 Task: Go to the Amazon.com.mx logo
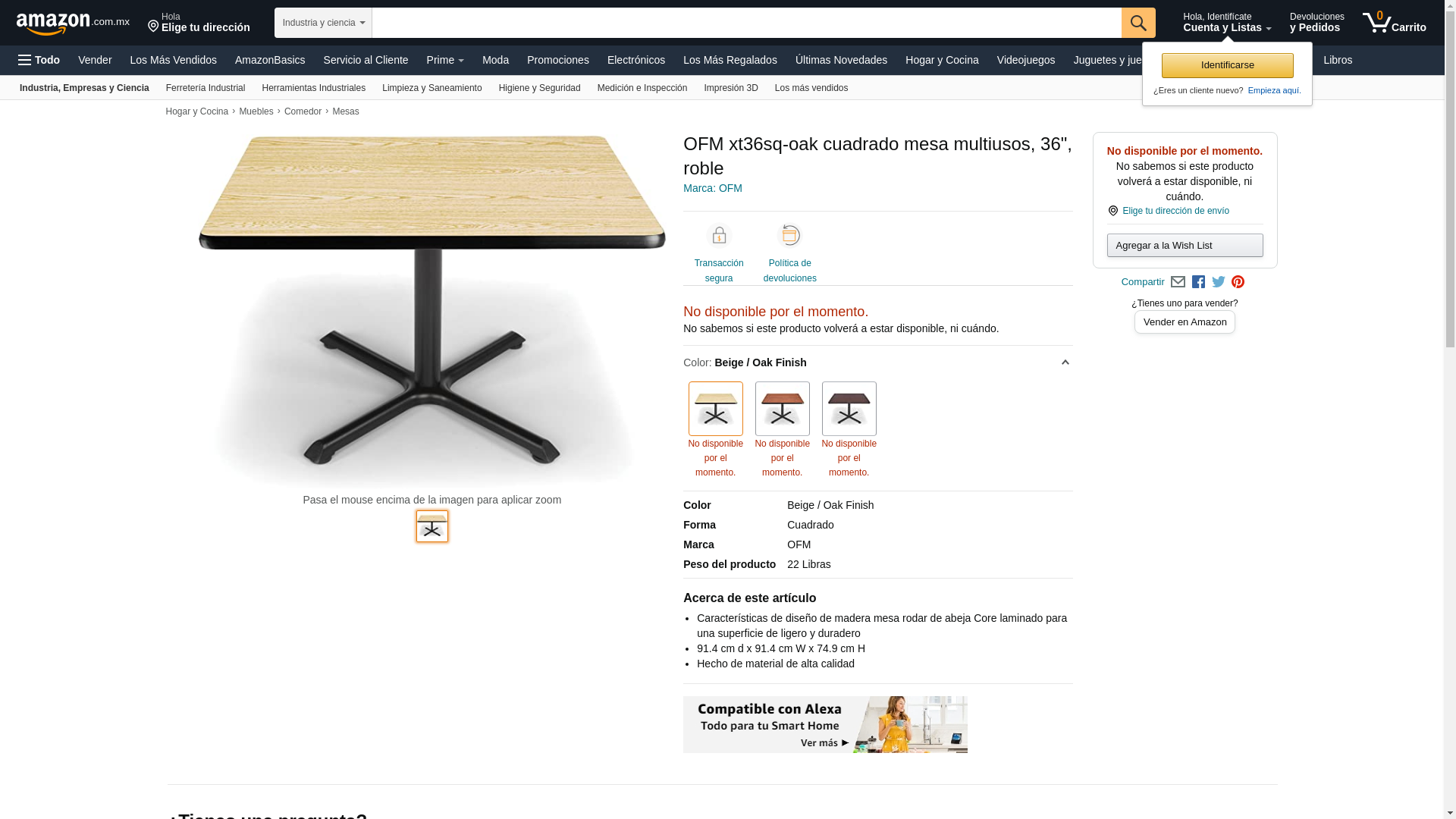point(73,24)
